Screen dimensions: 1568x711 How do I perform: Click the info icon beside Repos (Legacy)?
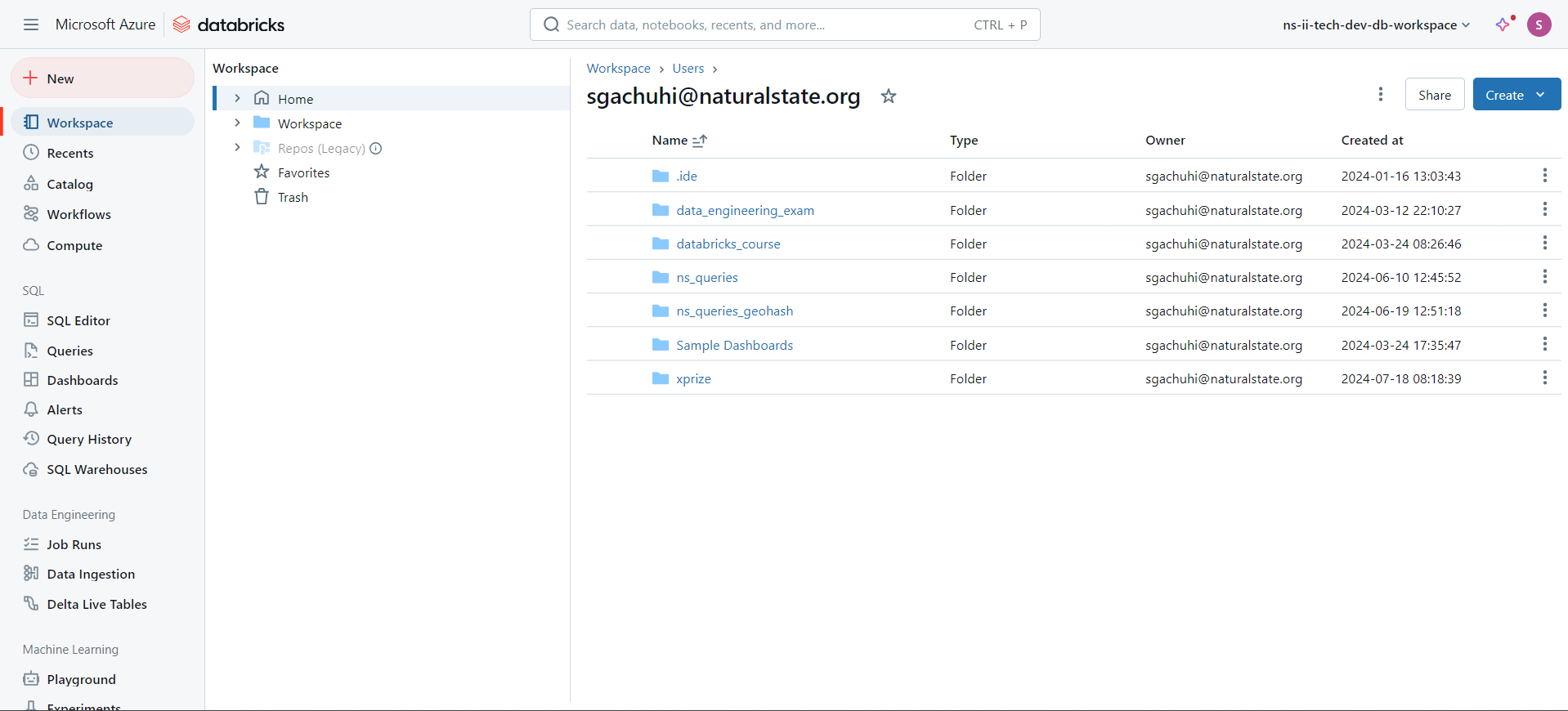pos(376,149)
